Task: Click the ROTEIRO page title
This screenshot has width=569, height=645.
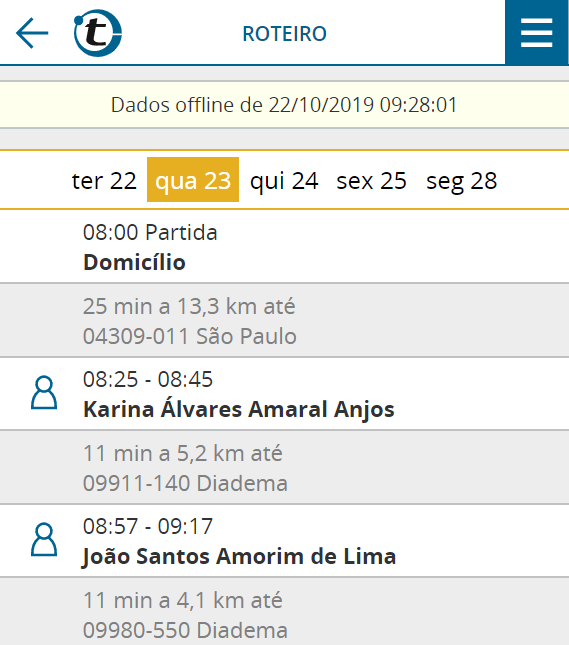Action: point(284,34)
